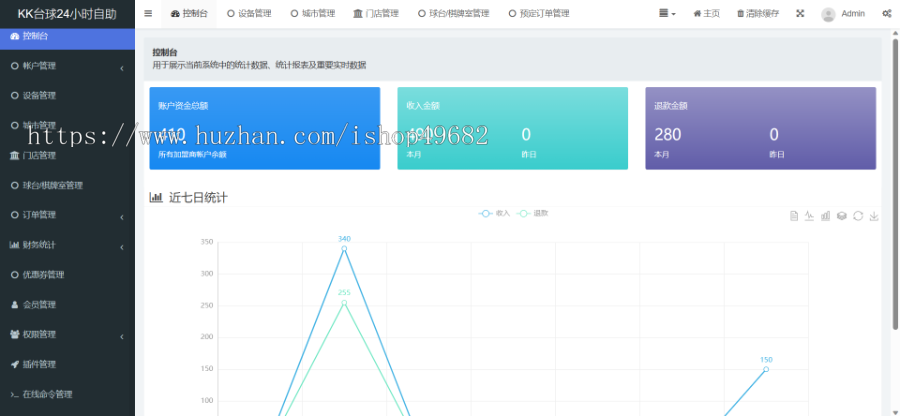The width and height of the screenshot is (900, 416).
Task: Click the 近七日统计 chart heading icon
Action: [x=156, y=197]
